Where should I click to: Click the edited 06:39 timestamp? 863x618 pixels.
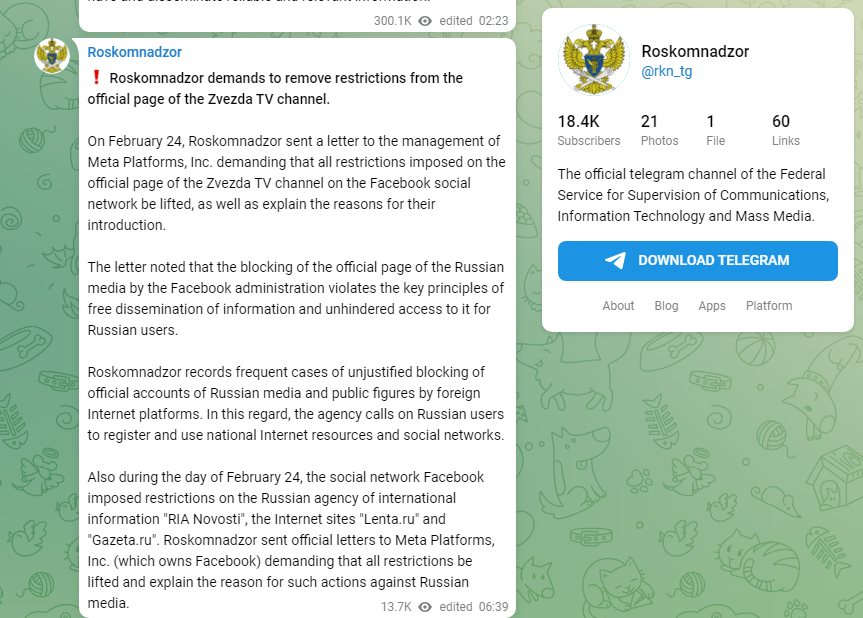click(x=473, y=606)
